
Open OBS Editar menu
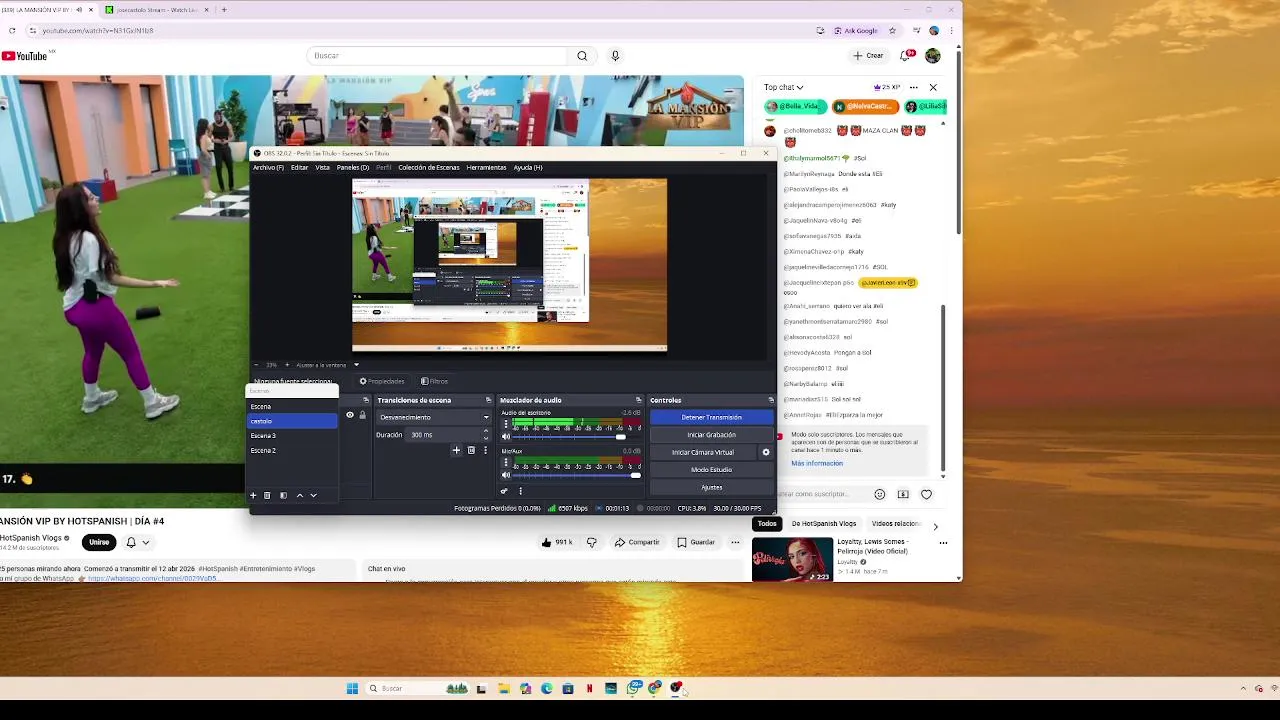(299, 167)
